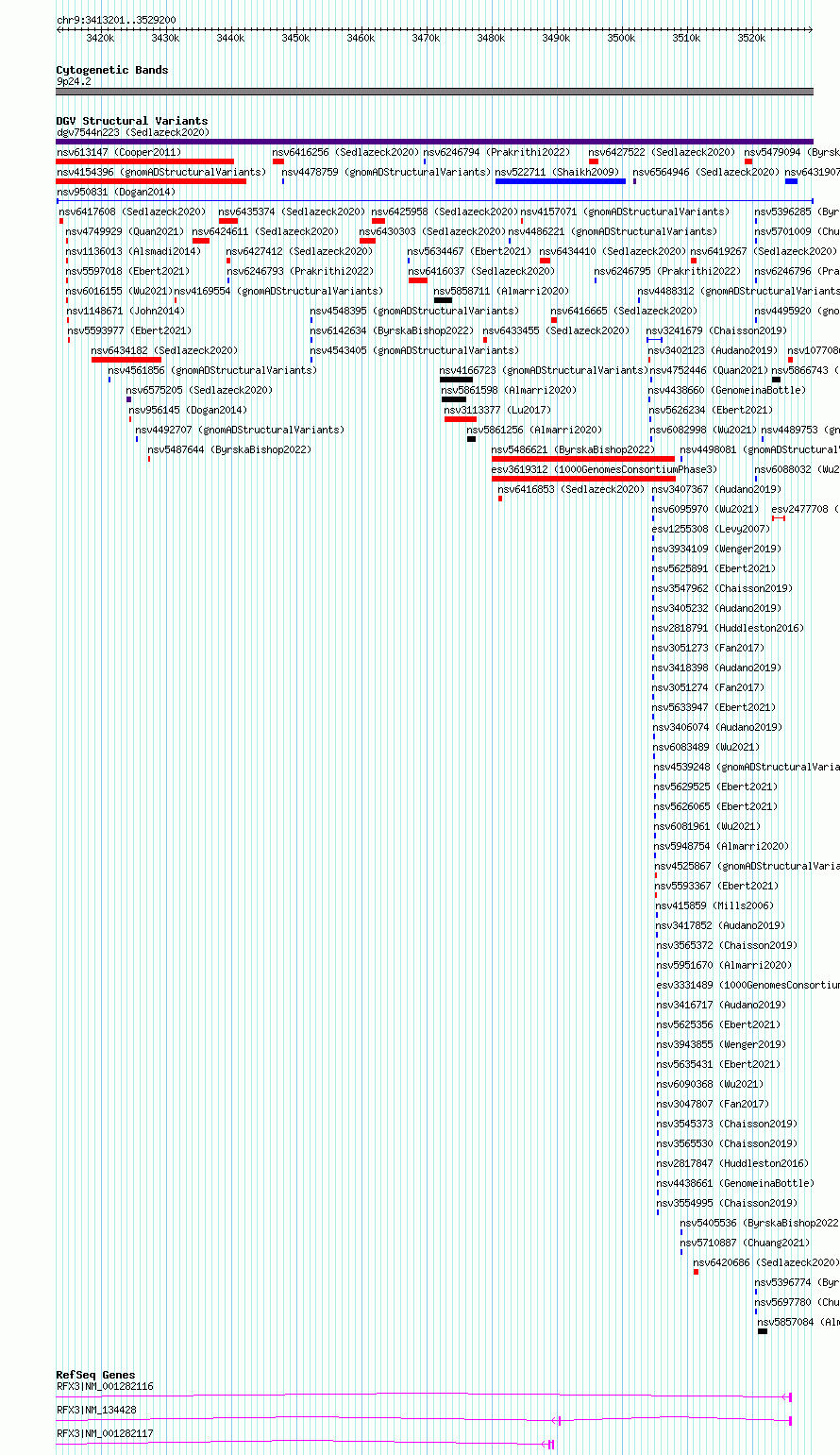This screenshot has height=1455, width=840.
Task: Click the 3420k ruler tick label
Action: pyautogui.click(x=100, y=38)
